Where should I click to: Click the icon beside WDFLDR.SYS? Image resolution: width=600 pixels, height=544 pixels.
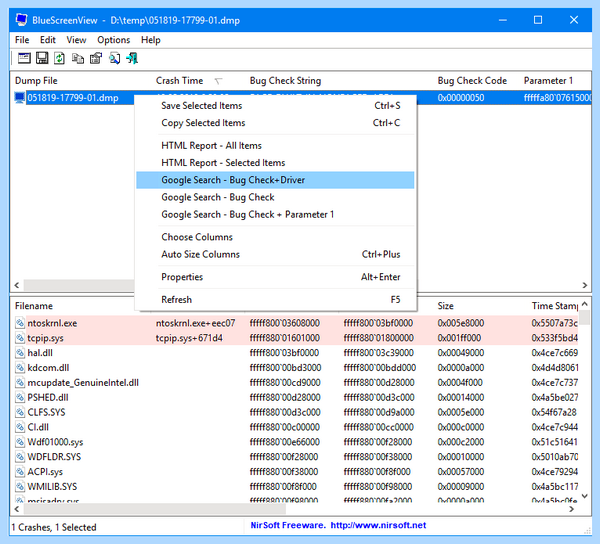[x=20, y=457]
